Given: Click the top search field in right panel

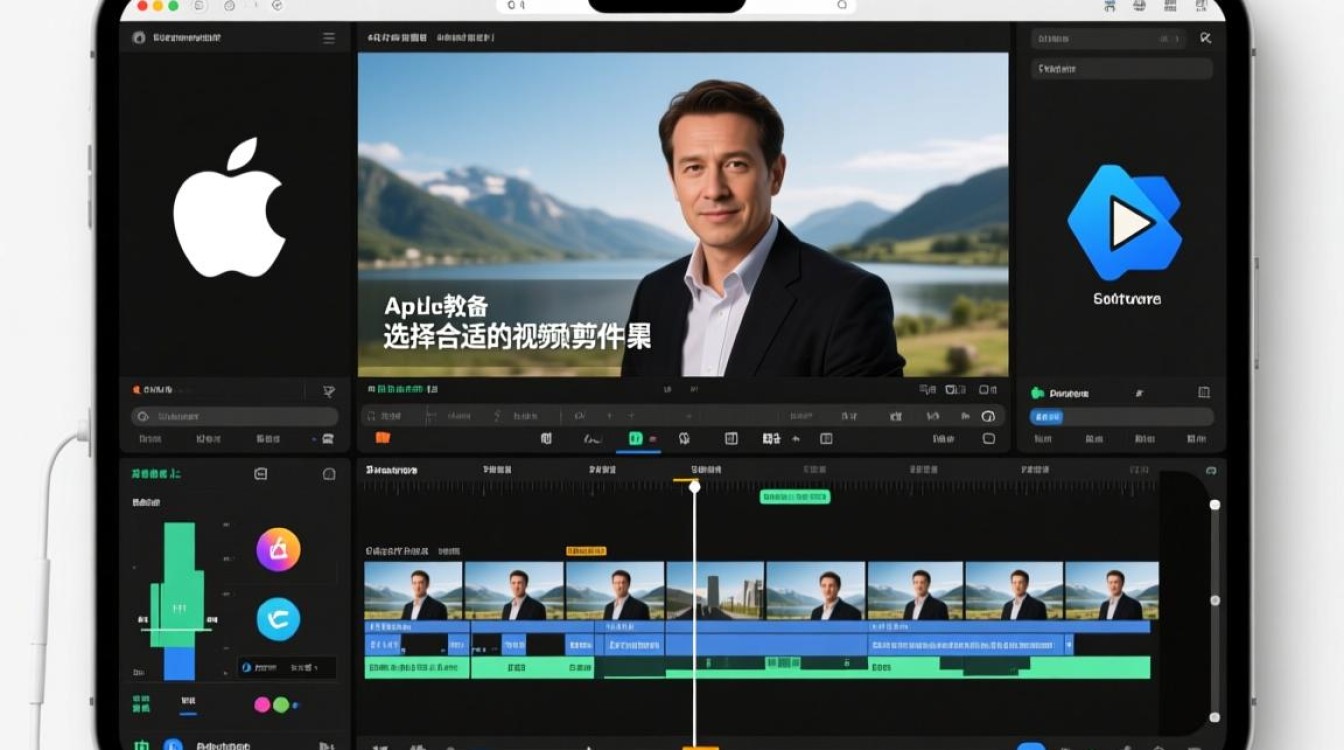Looking at the screenshot, I should (1109, 39).
